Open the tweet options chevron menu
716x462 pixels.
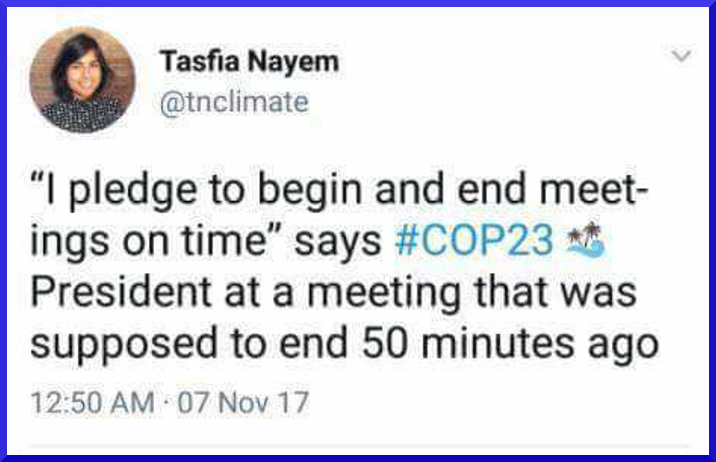click(x=681, y=57)
